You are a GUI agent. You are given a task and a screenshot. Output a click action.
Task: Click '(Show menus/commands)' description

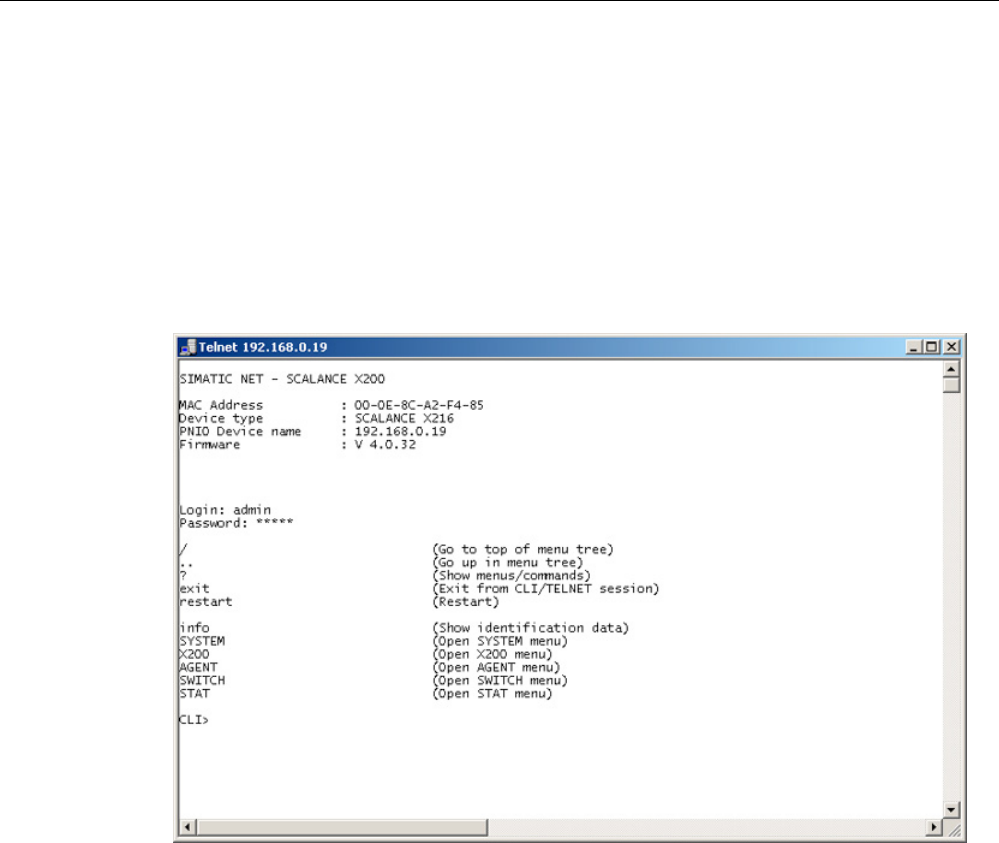click(x=512, y=575)
